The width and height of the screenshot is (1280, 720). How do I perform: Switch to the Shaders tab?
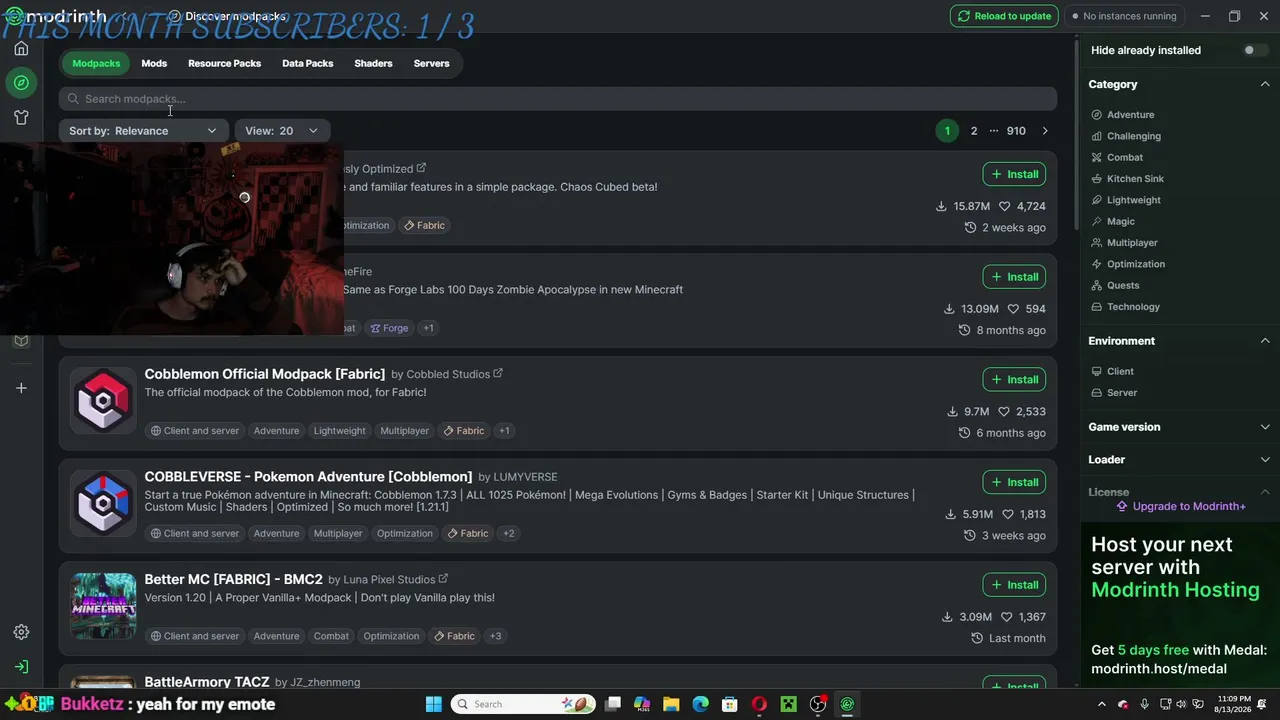[373, 63]
